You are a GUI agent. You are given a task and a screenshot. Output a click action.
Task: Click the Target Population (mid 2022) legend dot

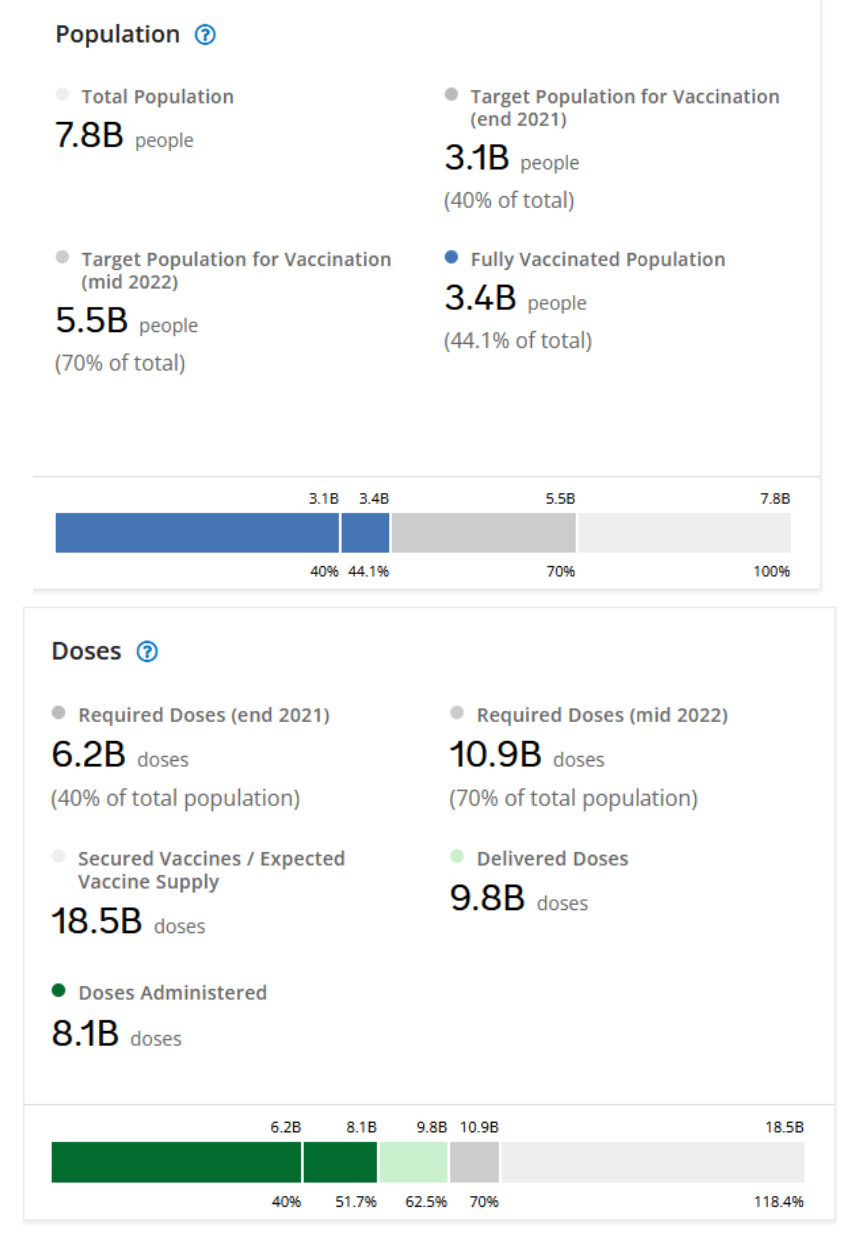coord(63,258)
